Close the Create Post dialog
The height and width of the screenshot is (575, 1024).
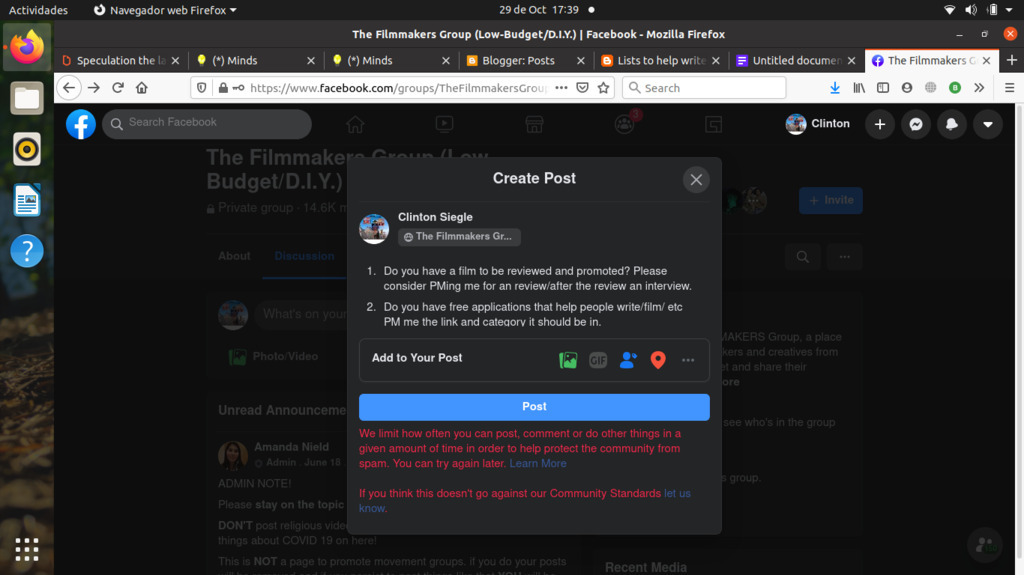pyautogui.click(x=696, y=180)
